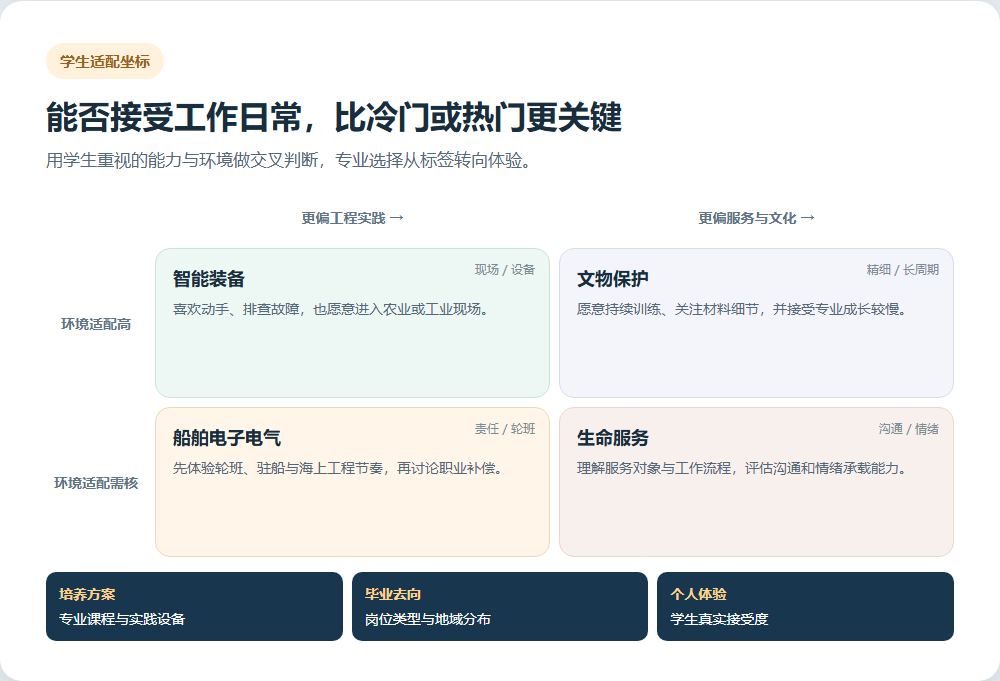The height and width of the screenshot is (681, 1000).
Task: Click the description 愿意持续训练、关注材料细节
Action: (742, 309)
